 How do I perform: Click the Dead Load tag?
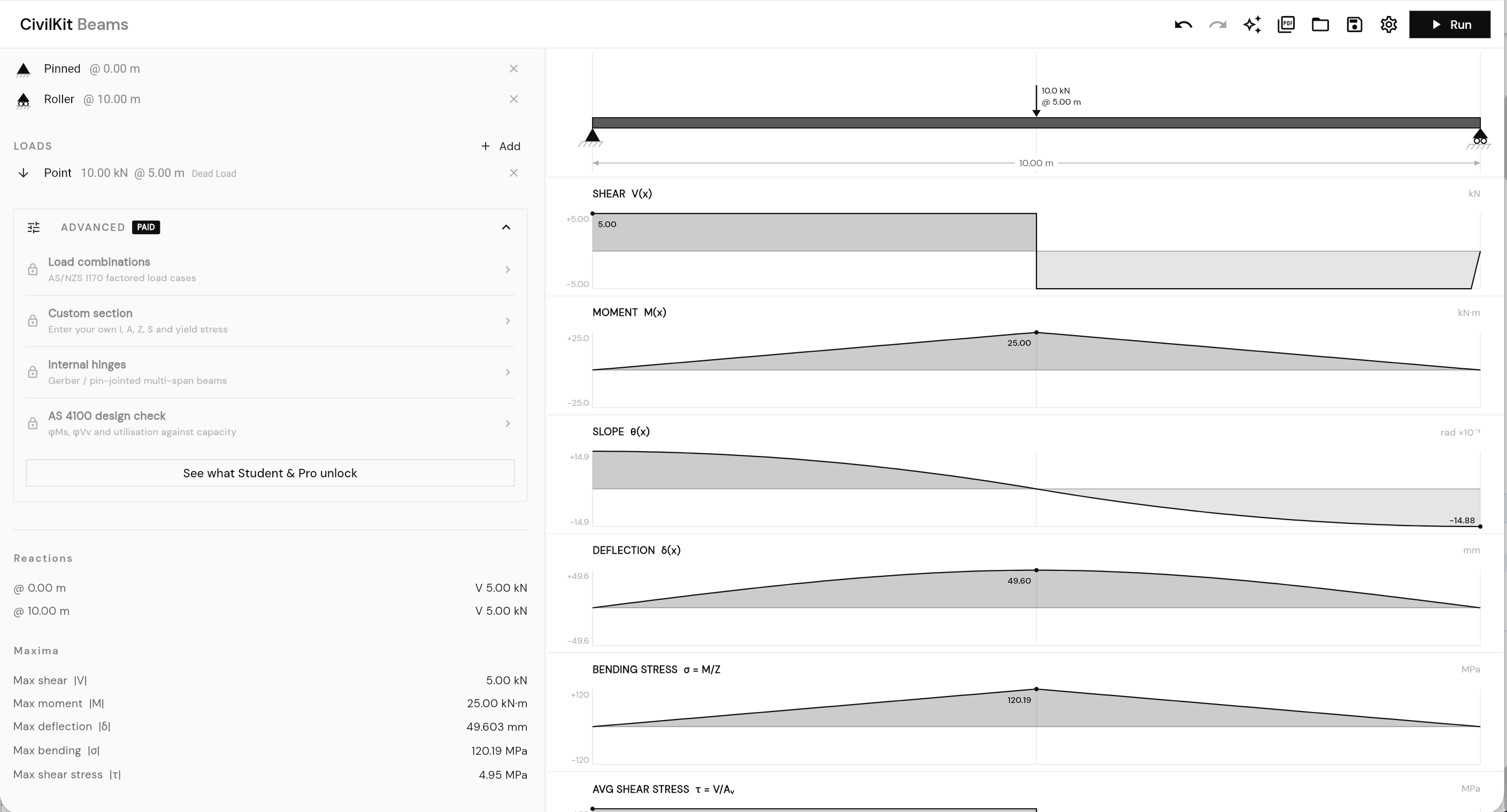pyautogui.click(x=214, y=174)
